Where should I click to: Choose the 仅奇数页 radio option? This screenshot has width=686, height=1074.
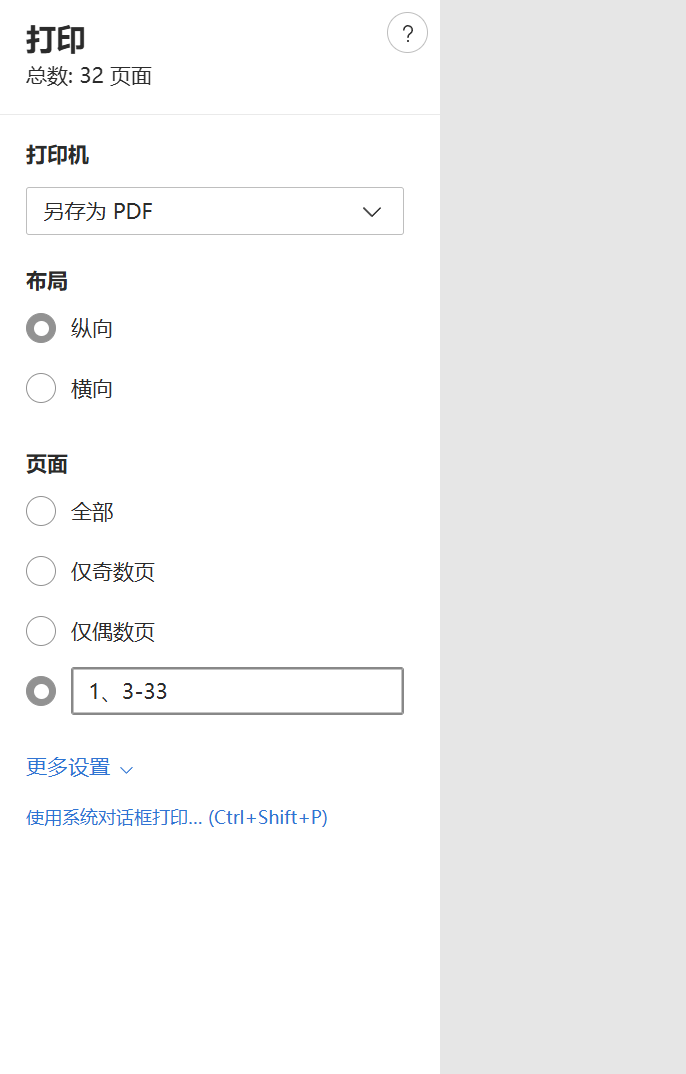[x=41, y=571]
